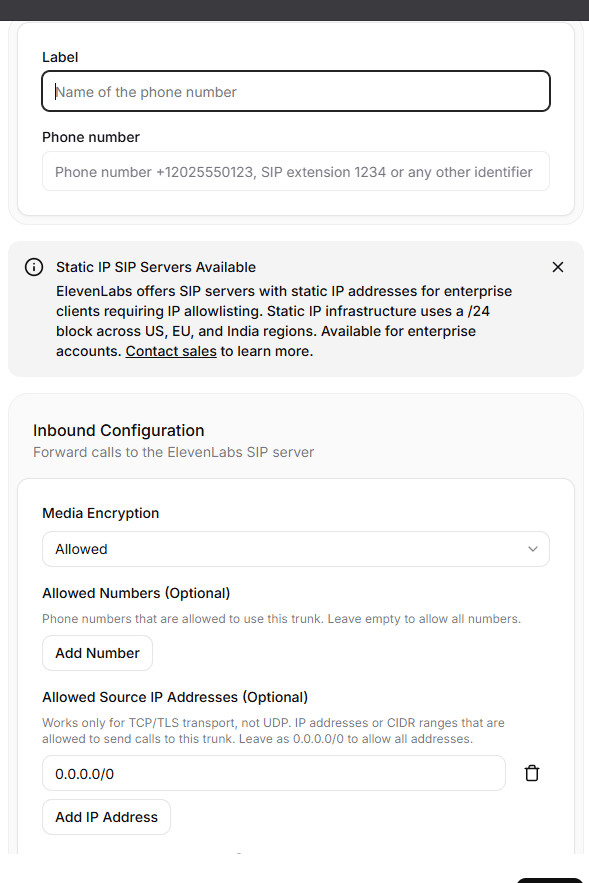Click the trash icon to remove the IP entry
The width and height of the screenshot is (589, 883).
click(532, 773)
